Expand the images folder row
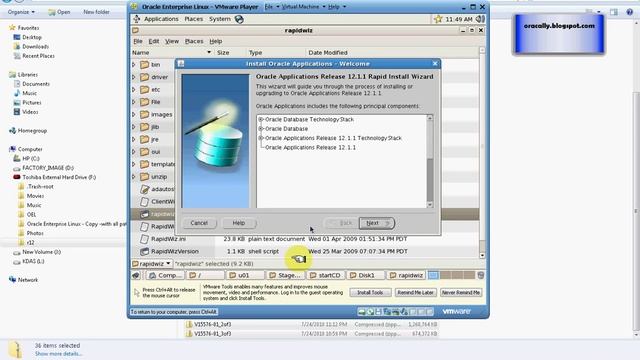 click(134, 114)
